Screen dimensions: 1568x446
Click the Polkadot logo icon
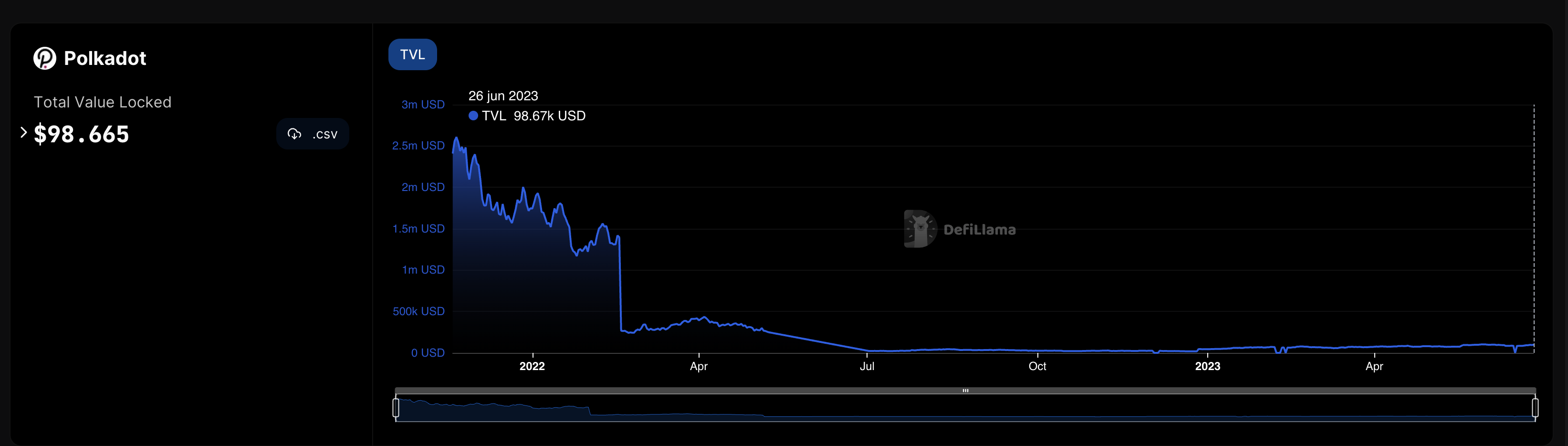coord(44,58)
